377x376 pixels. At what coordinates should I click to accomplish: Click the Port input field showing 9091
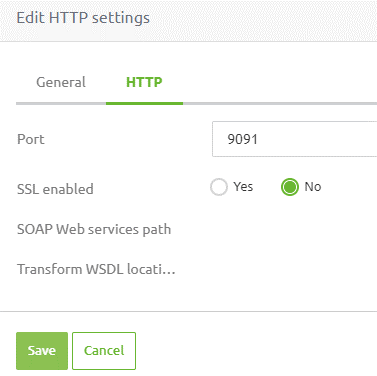point(295,139)
